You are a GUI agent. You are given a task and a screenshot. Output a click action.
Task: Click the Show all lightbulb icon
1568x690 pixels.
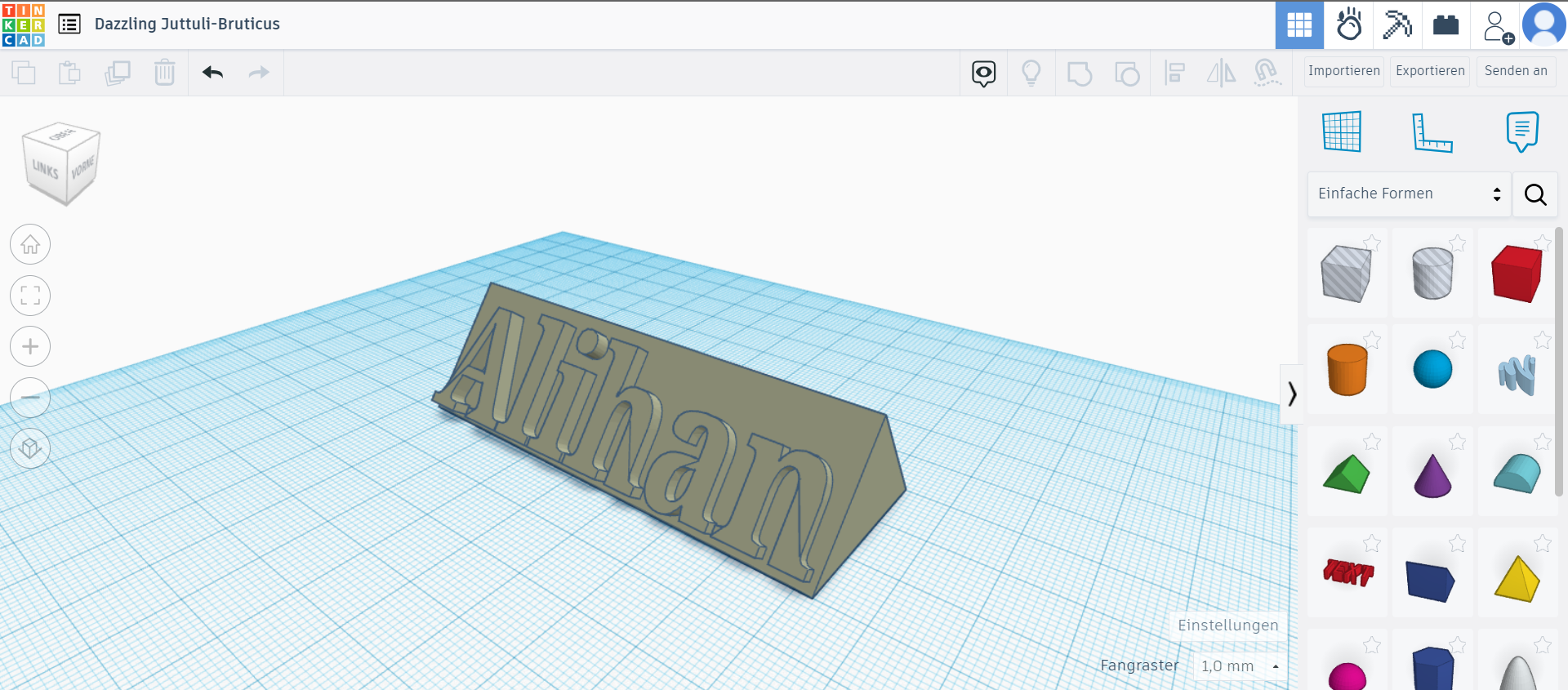coord(1031,73)
